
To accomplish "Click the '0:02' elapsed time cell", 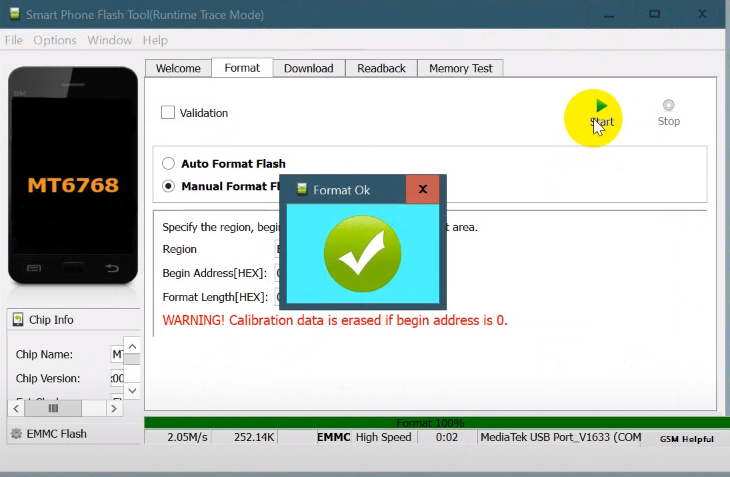I will [446, 437].
